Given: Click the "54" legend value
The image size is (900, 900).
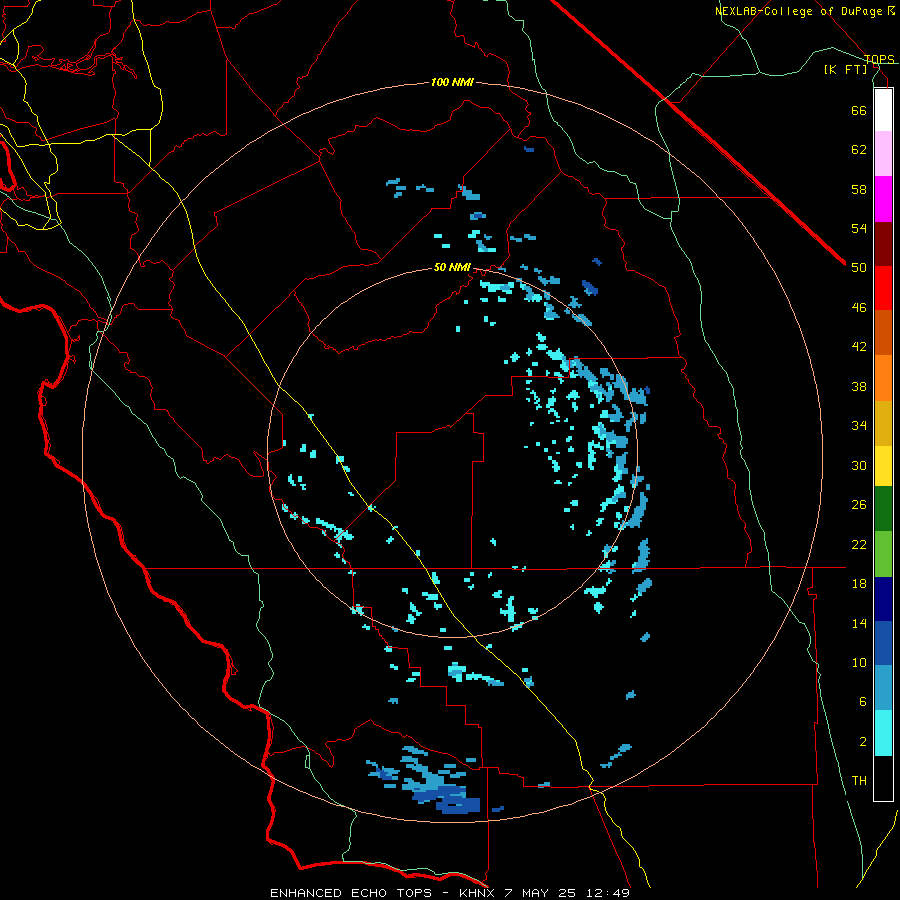Looking at the screenshot, I should pyautogui.click(x=859, y=228).
